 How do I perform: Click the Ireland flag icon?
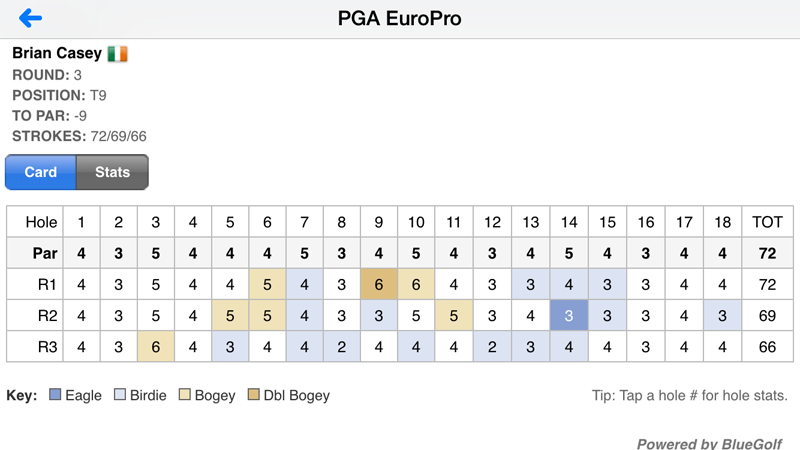point(117,54)
